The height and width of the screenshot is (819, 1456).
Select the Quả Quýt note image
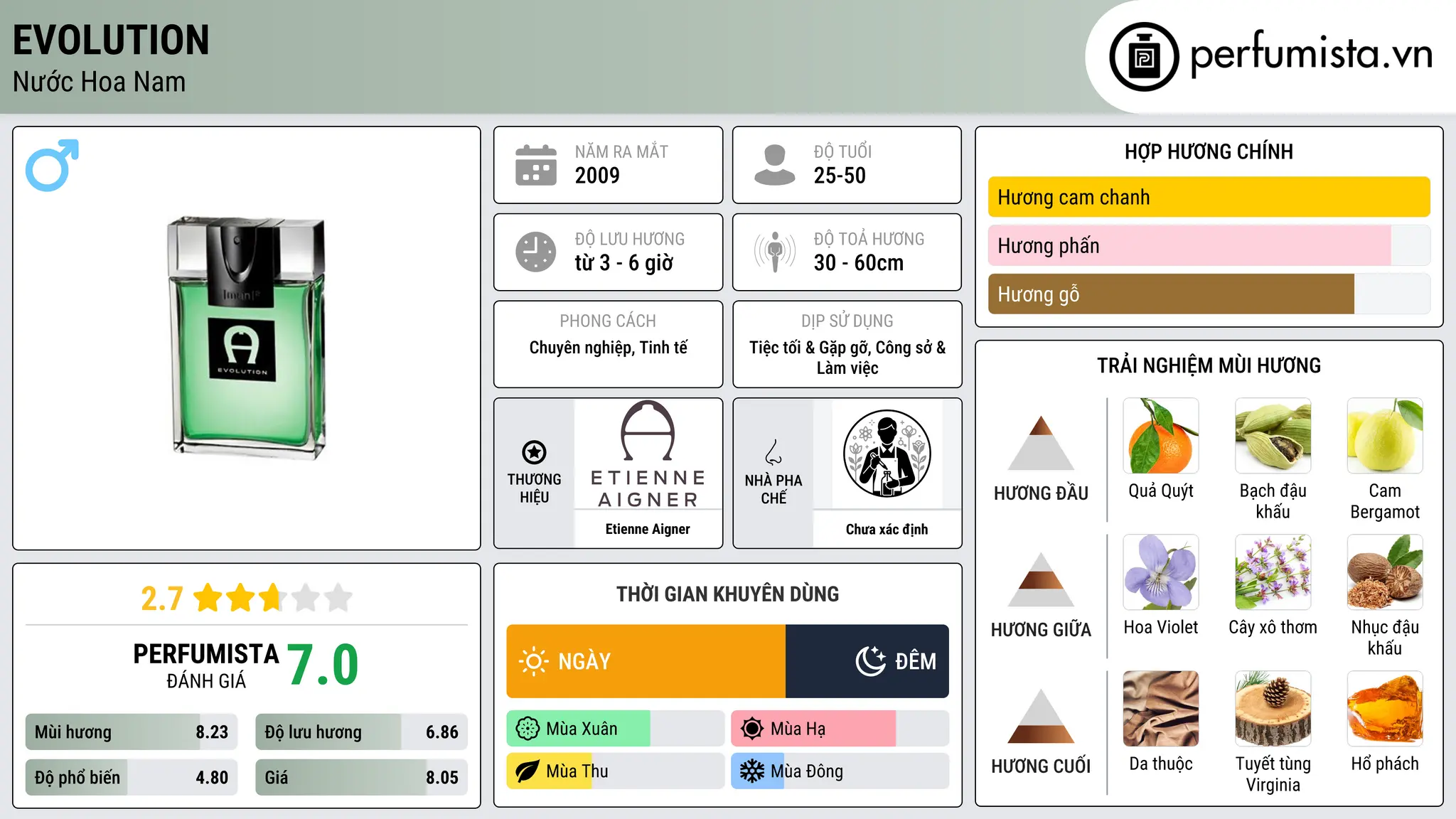[x=1161, y=436]
